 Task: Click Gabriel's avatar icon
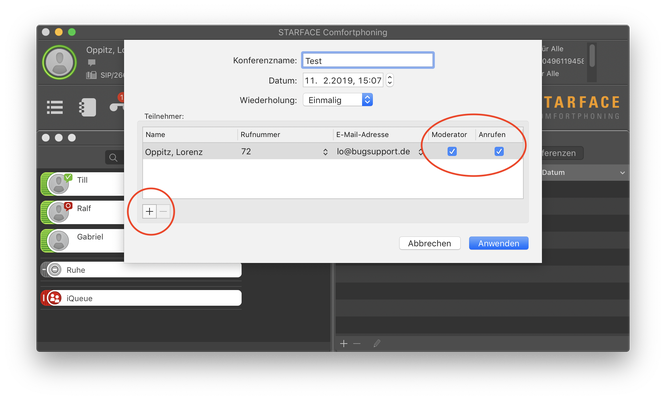59,241
